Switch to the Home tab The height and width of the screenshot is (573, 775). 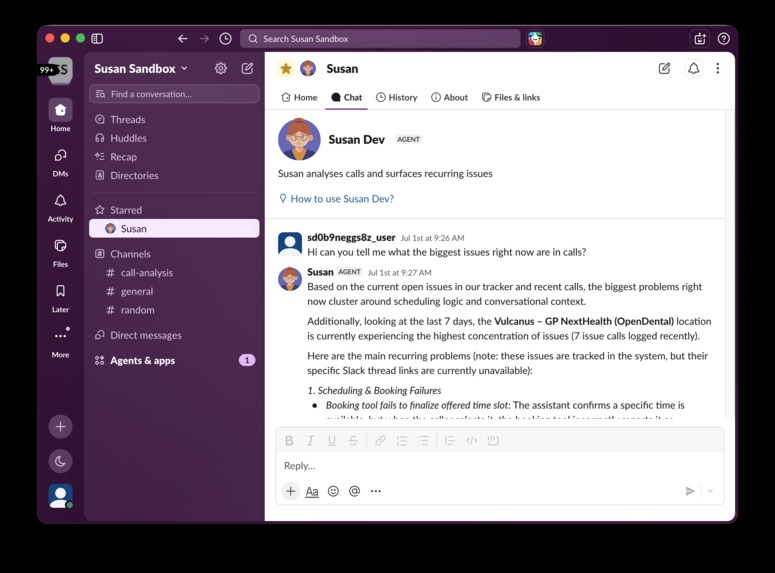[x=299, y=97]
